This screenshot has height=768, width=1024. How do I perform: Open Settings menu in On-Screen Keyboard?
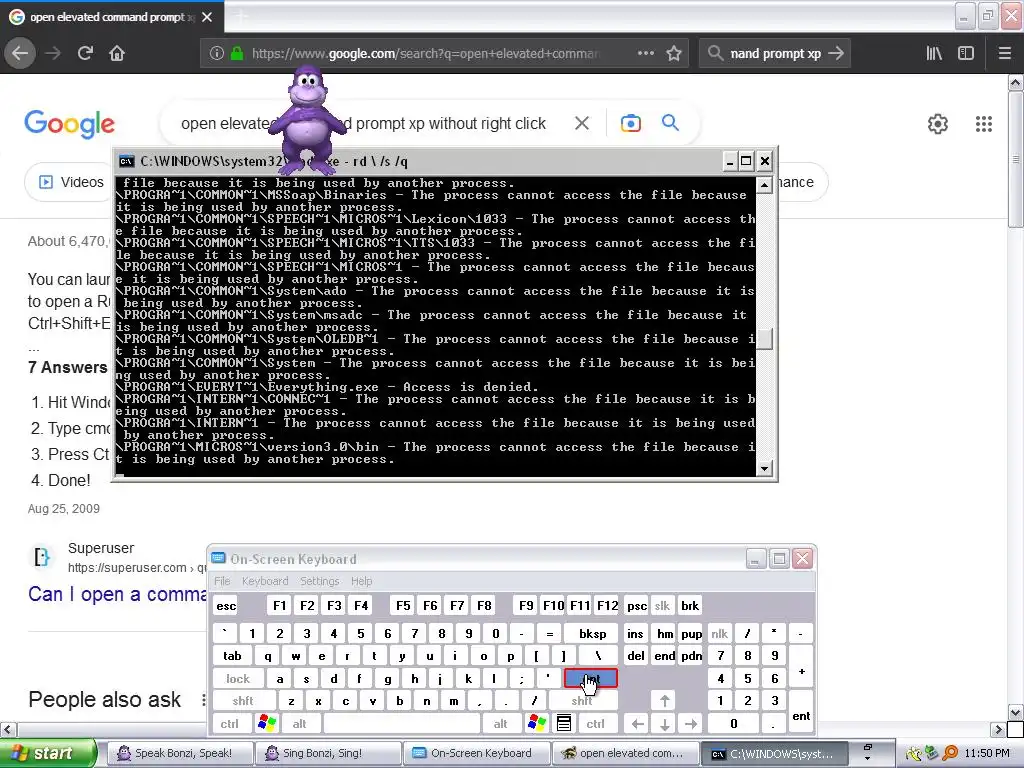point(319,581)
